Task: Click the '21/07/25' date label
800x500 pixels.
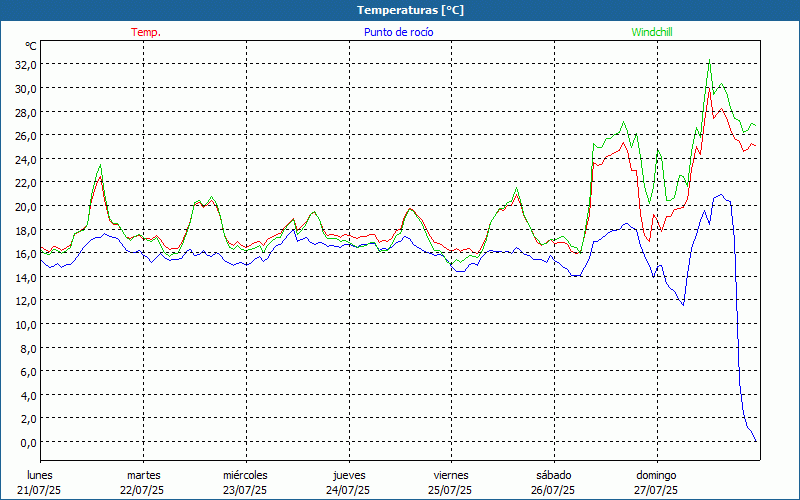Action: coord(39,490)
